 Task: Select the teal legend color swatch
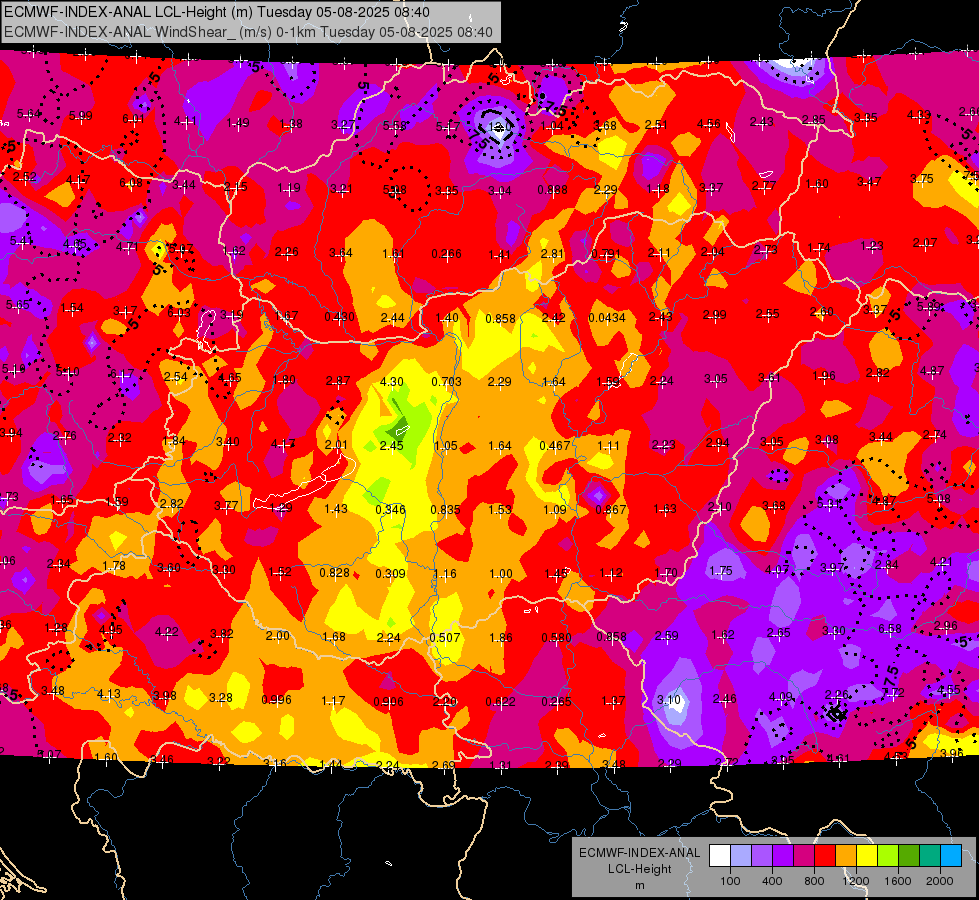(930, 855)
